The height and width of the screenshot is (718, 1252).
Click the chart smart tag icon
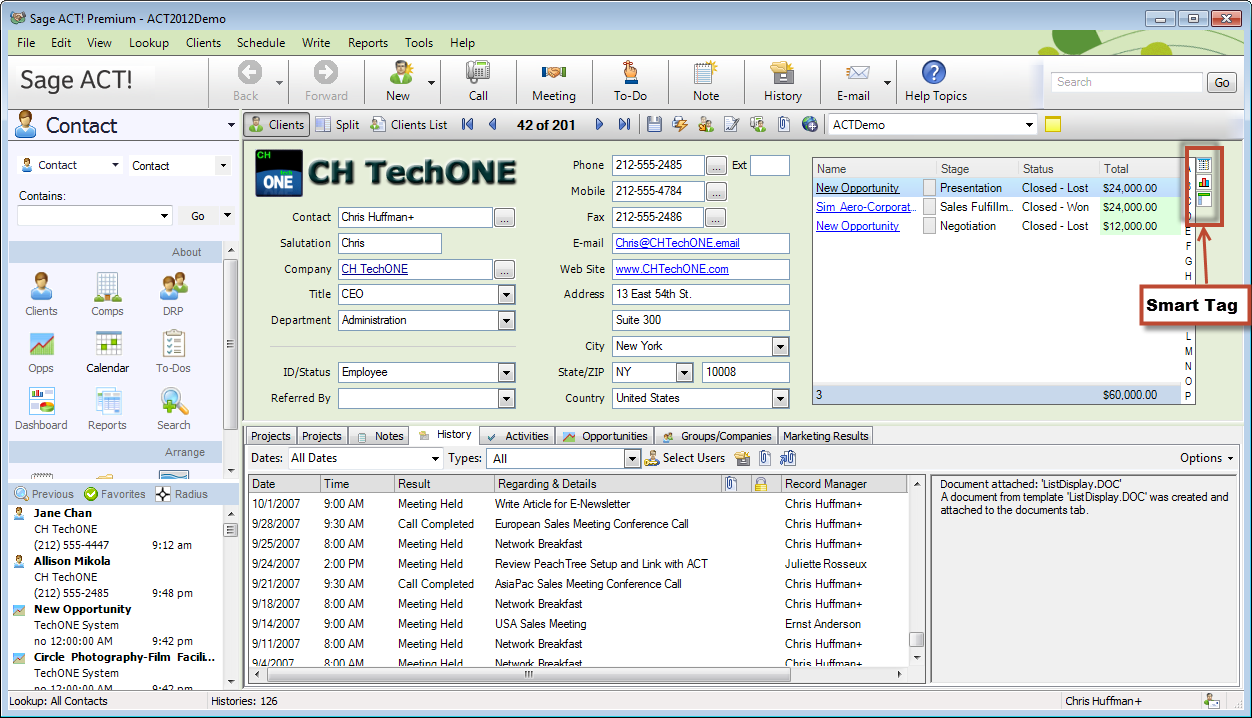point(1204,182)
